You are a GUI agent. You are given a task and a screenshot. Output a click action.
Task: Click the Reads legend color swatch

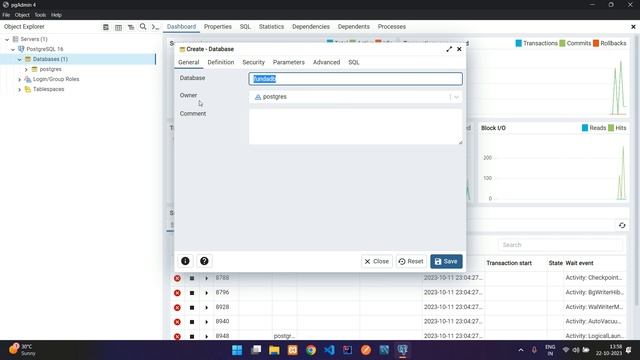point(584,128)
